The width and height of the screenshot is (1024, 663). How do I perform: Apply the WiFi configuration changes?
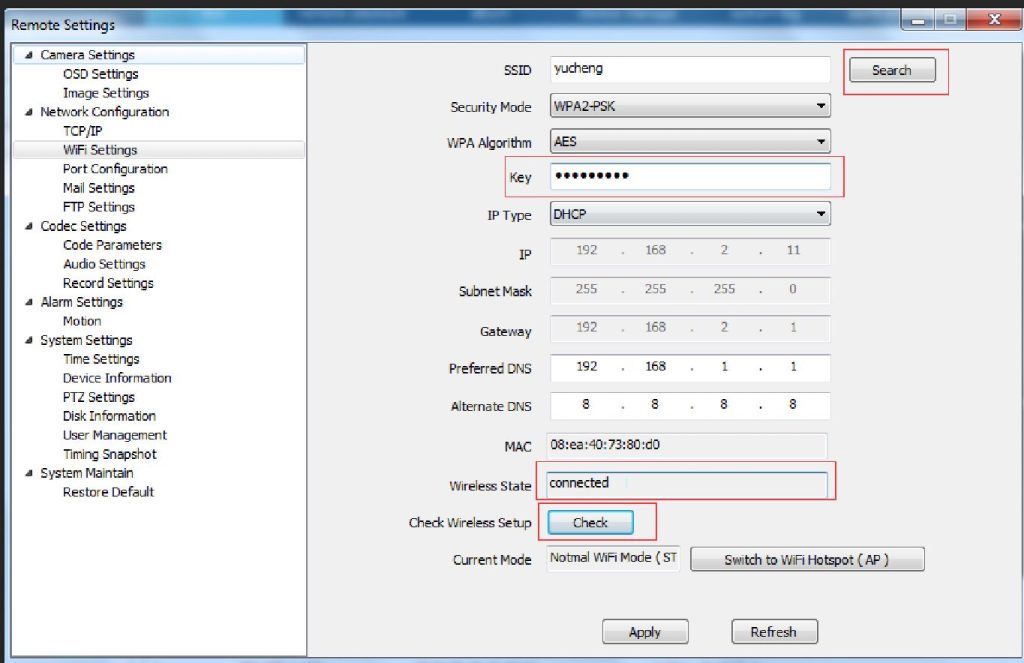click(645, 631)
